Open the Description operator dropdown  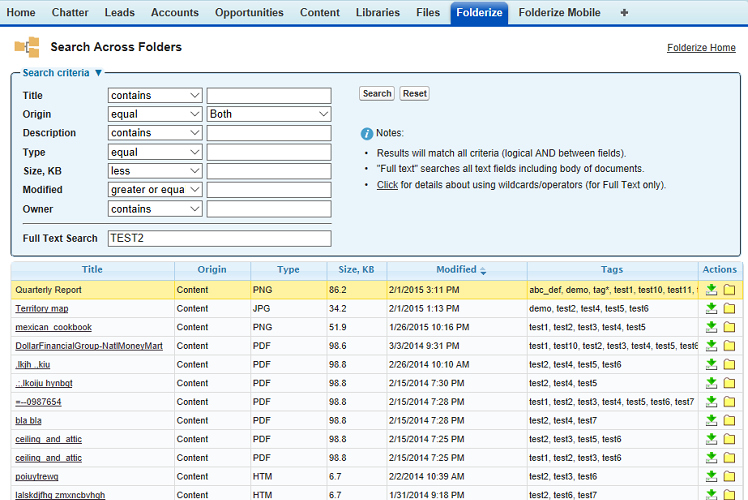coord(155,133)
